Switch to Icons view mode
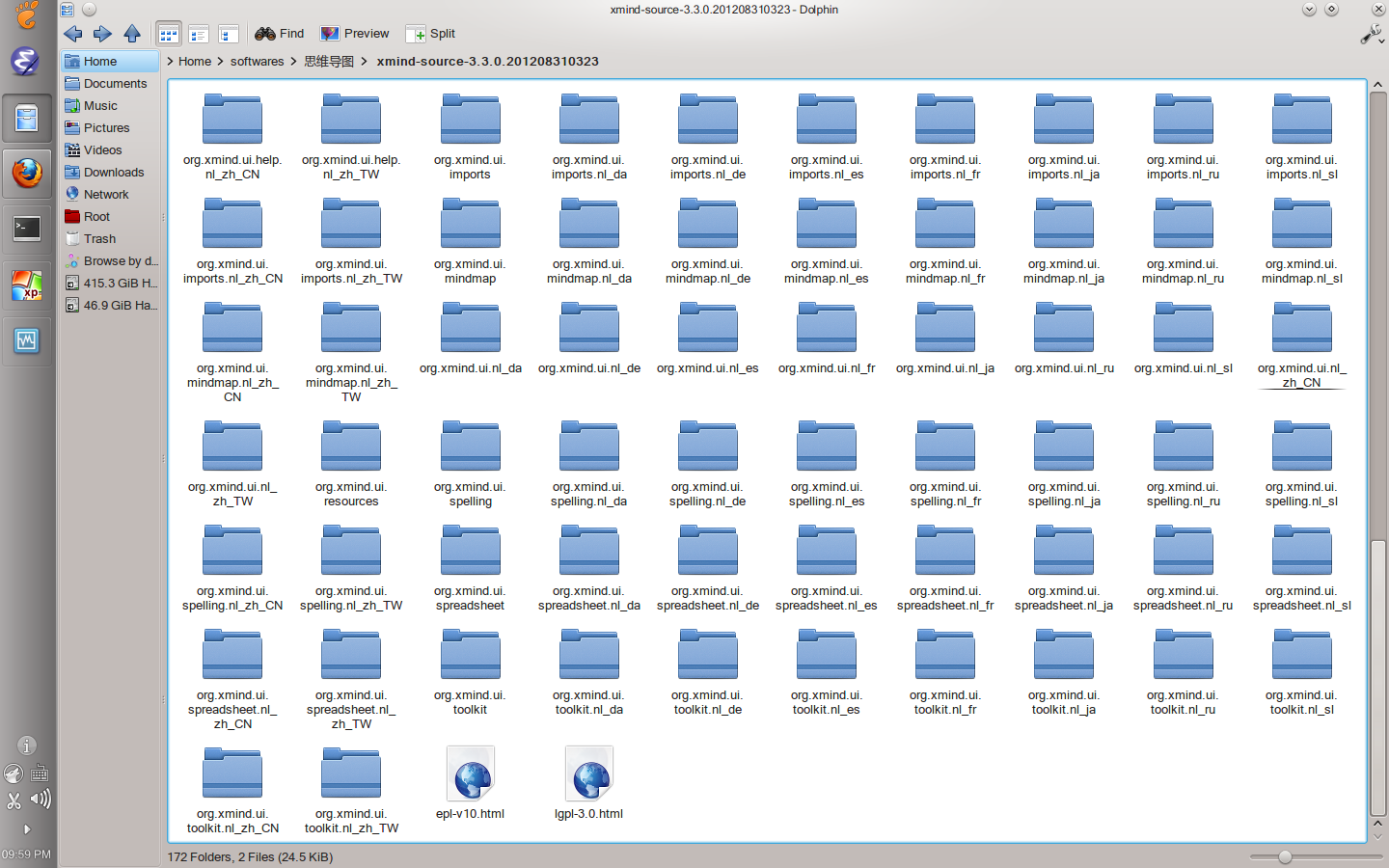 (168, 35)
